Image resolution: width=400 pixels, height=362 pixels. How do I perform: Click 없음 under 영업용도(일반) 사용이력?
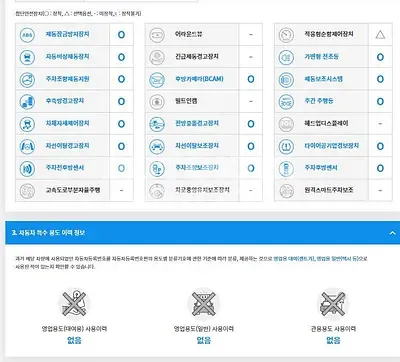(204, 340)
